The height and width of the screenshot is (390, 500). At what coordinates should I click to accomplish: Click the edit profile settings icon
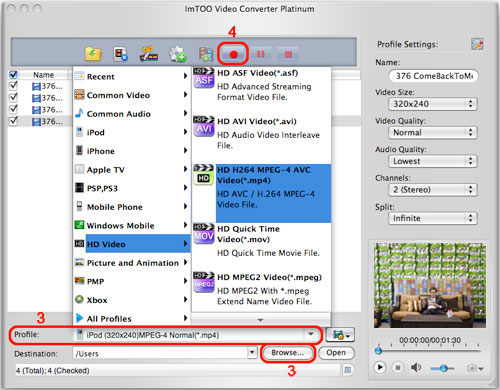pos(477,44)
